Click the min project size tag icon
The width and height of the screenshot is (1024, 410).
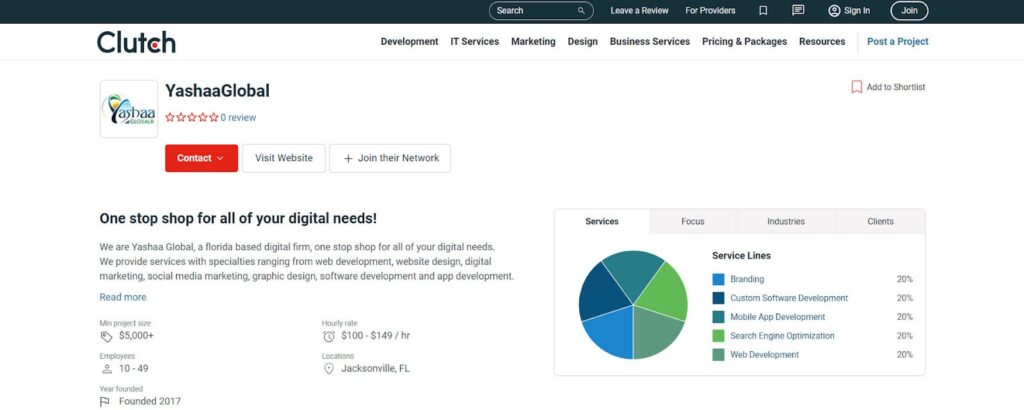point(106,336)
